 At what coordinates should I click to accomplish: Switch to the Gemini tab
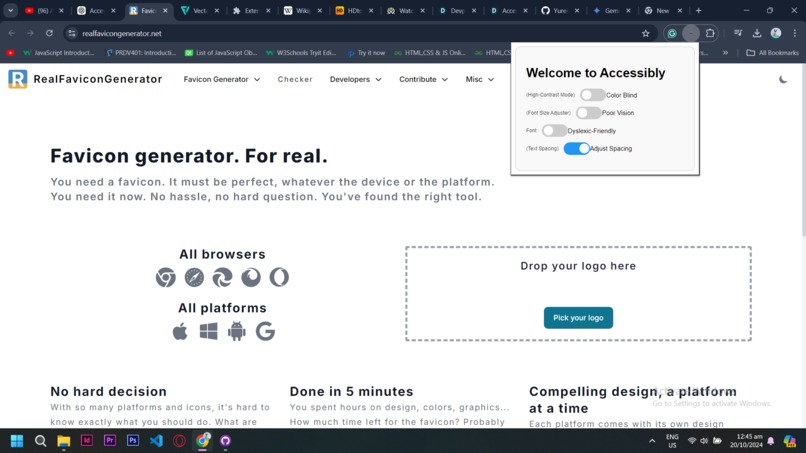611,10
